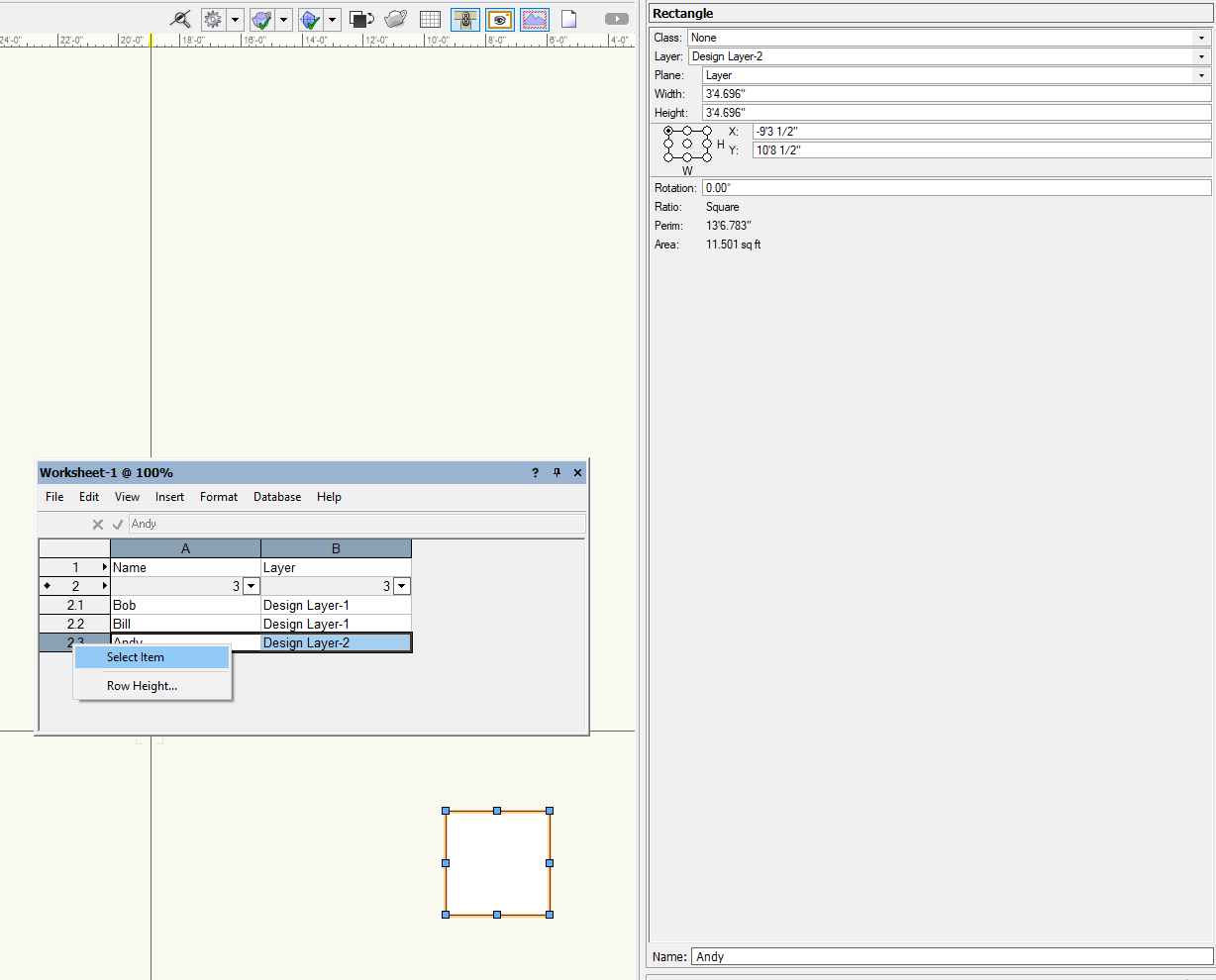Screen dimensions: 1216x980
Task: Click the checkmark accept button in formula bar
Action: coord(118,525)
